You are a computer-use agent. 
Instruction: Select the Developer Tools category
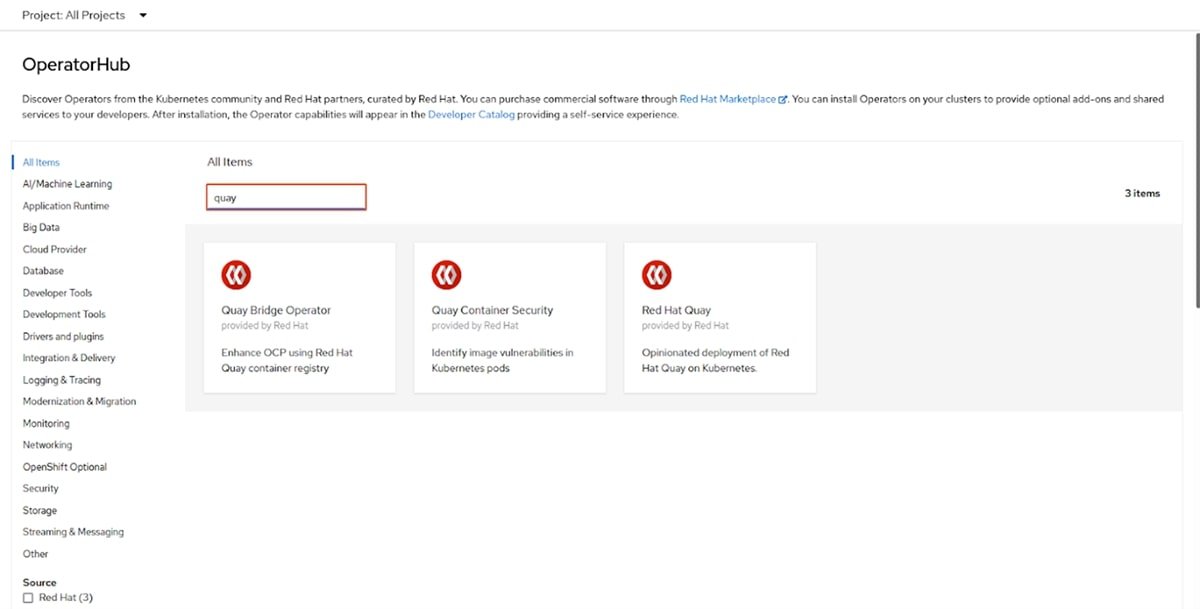tap(57, 293)
